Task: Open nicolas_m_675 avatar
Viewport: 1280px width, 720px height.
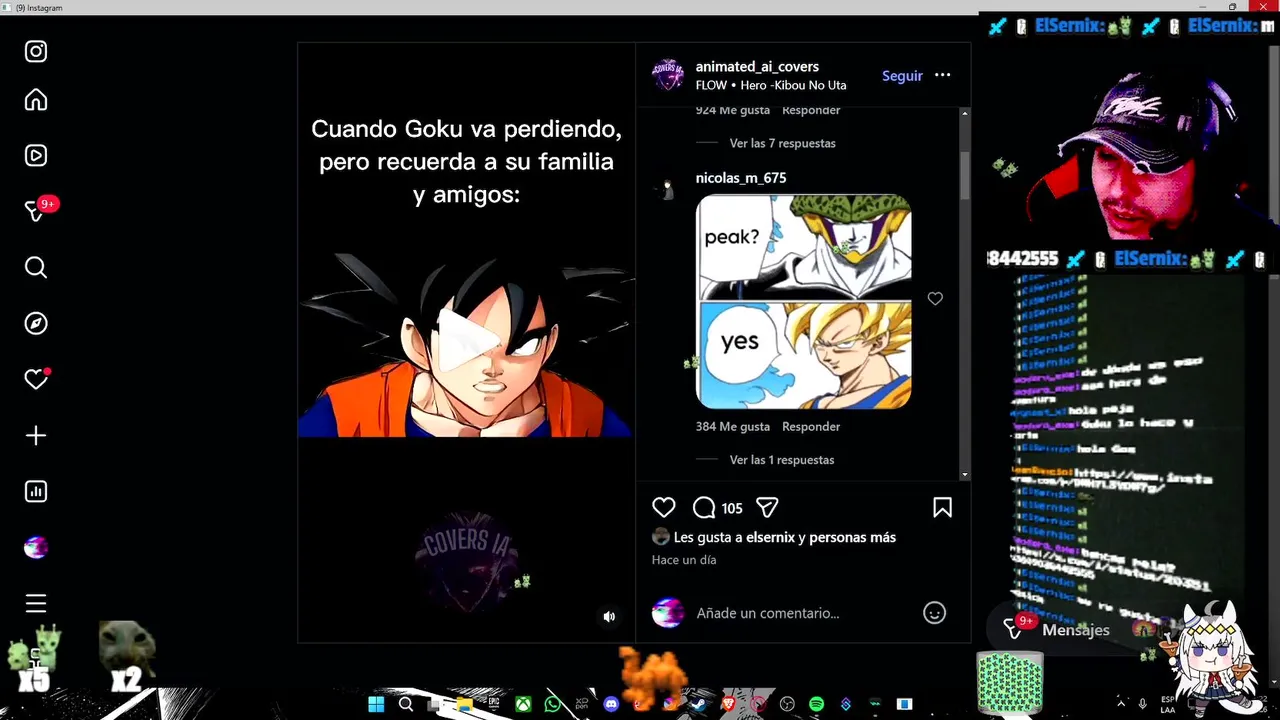Action: (x=667, y=189)
